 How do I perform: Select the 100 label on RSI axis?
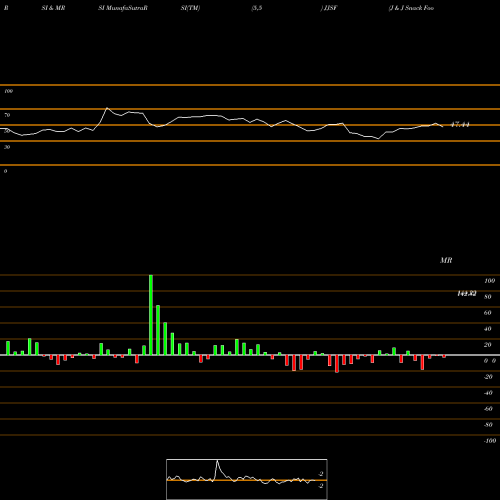point(8,91)
